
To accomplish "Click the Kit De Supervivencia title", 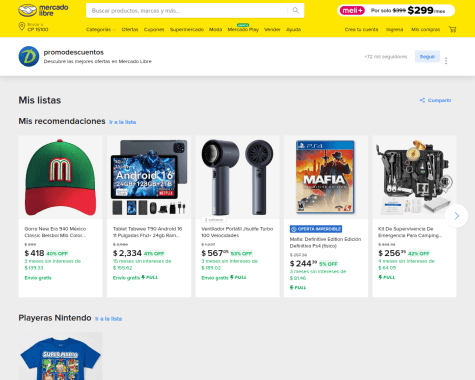I will tap(410, 232).
